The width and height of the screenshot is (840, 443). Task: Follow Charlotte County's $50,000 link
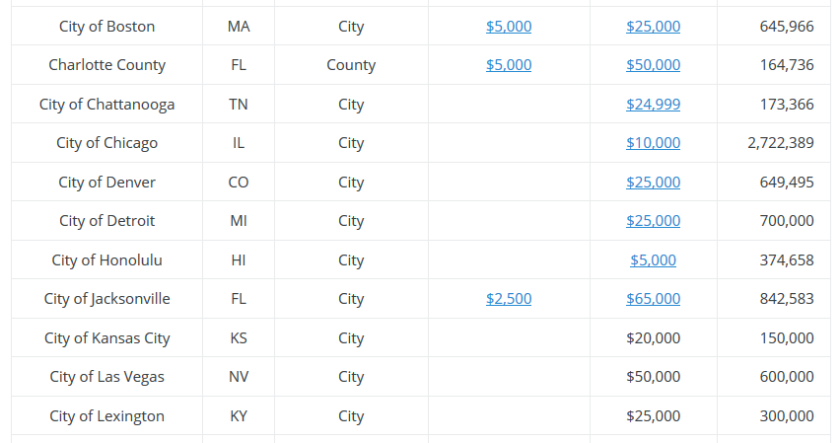tap(653, 65)
